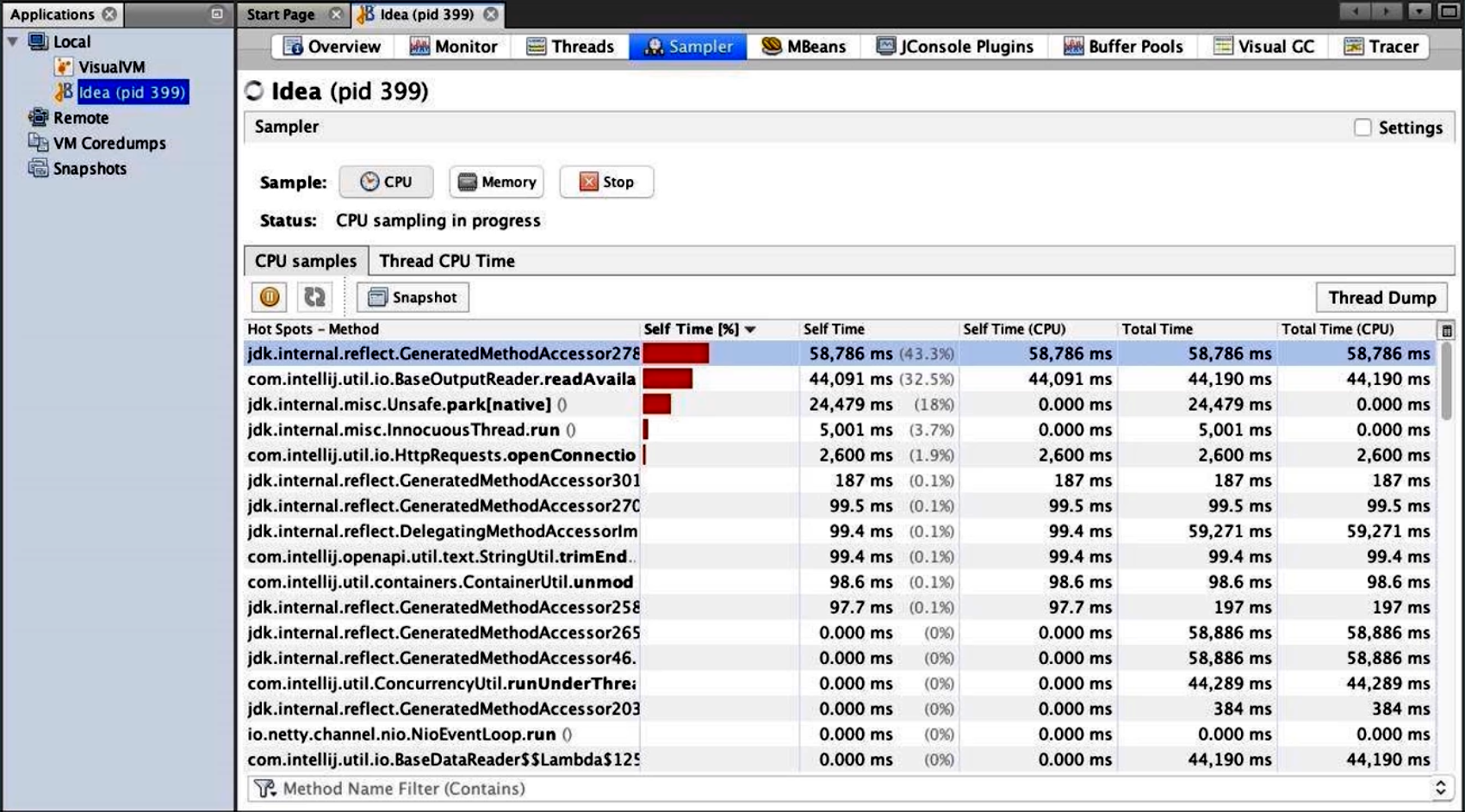Sort by Total Time (CPU) column

pos(1356,329)
